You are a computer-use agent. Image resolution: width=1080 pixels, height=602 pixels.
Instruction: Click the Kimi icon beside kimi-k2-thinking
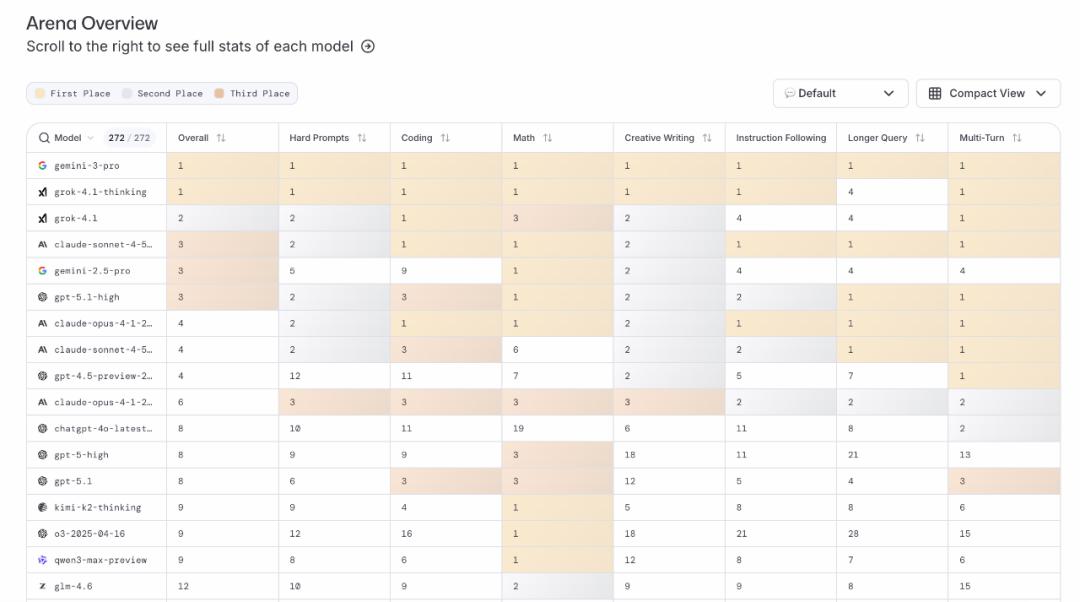42,508
